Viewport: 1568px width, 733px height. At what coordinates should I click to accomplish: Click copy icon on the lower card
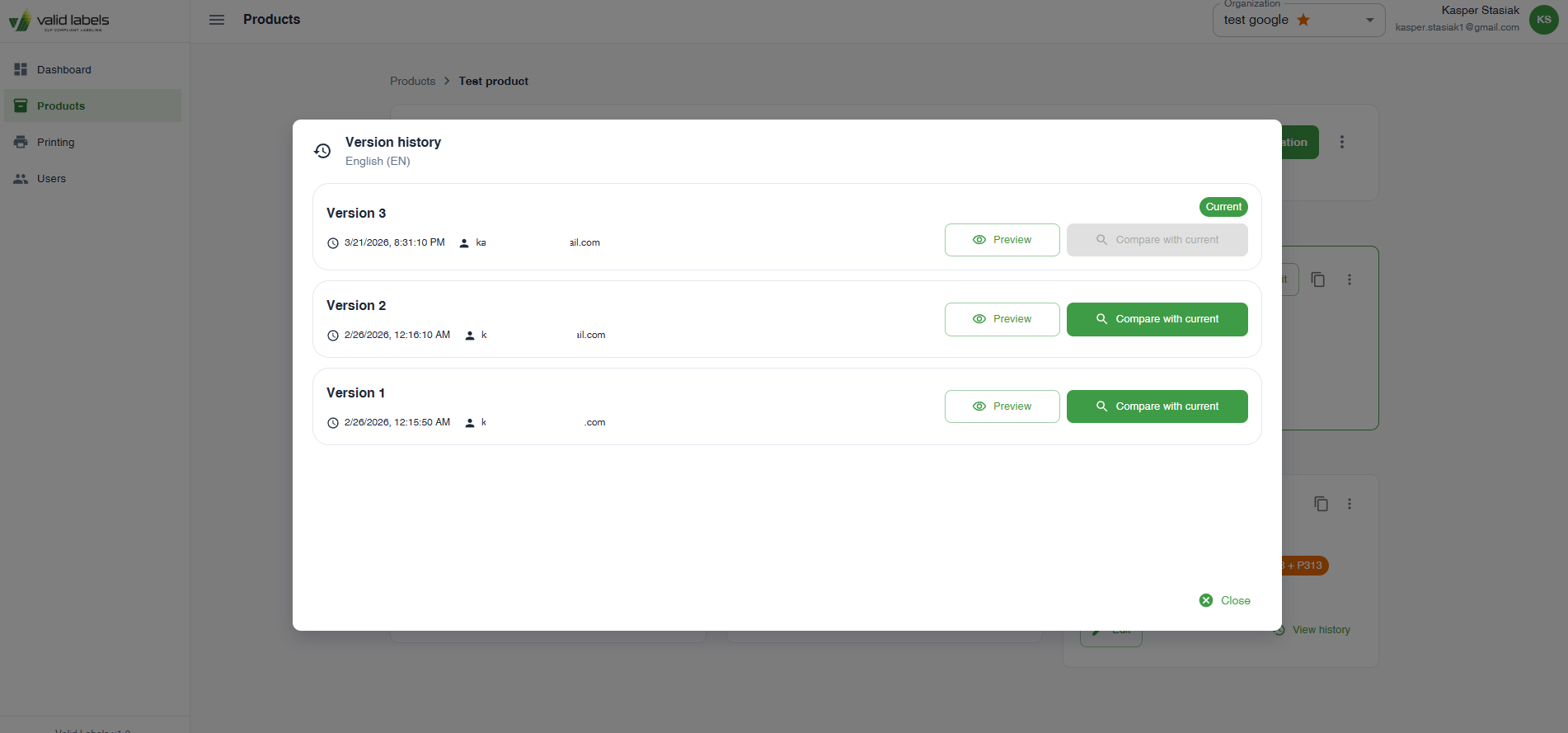coord(1321,504)
